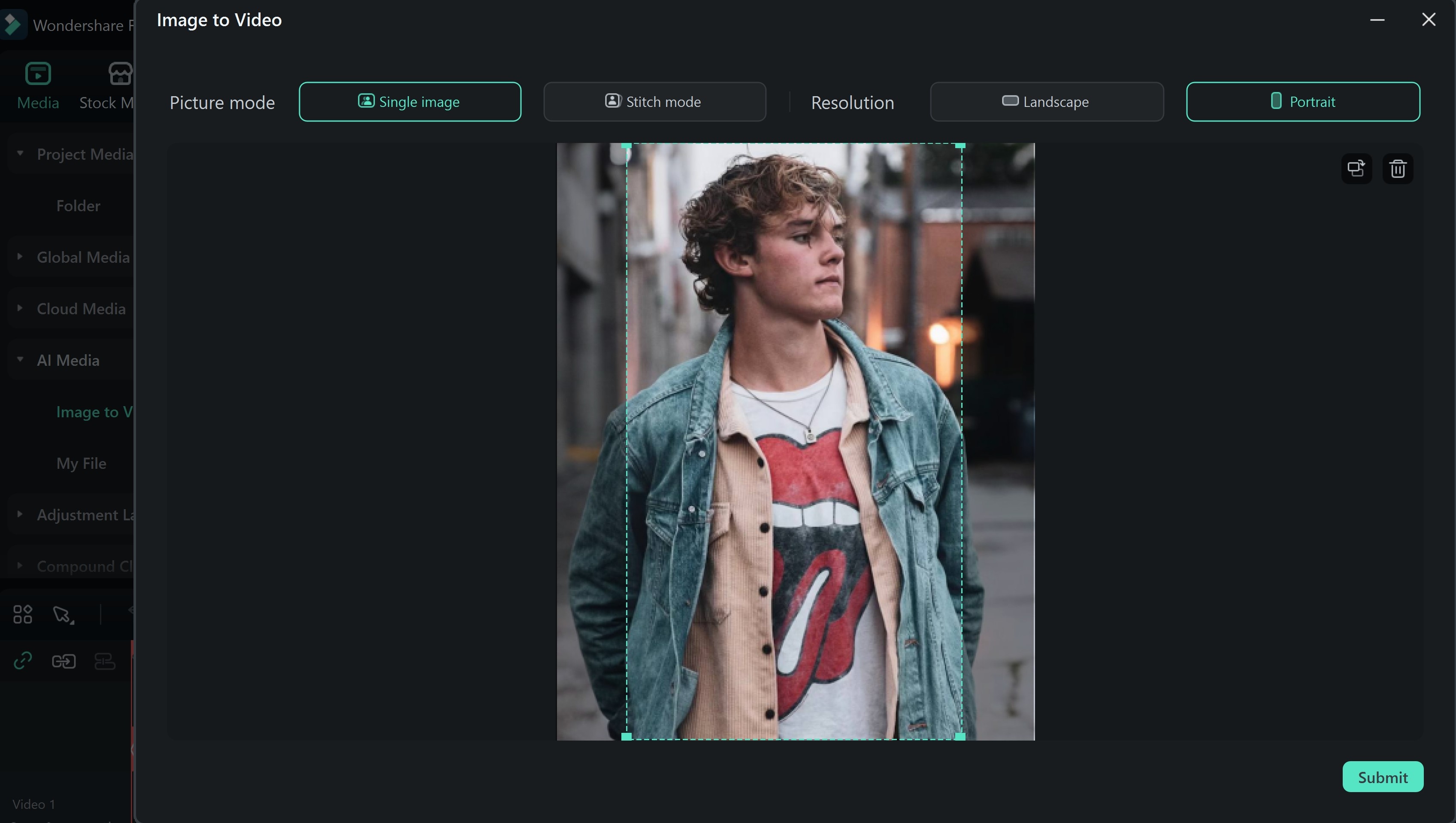The width and height of the screenshot is (1456, 823).
Task: Expand the Cloud Media section
Action: tap(20, 308)
